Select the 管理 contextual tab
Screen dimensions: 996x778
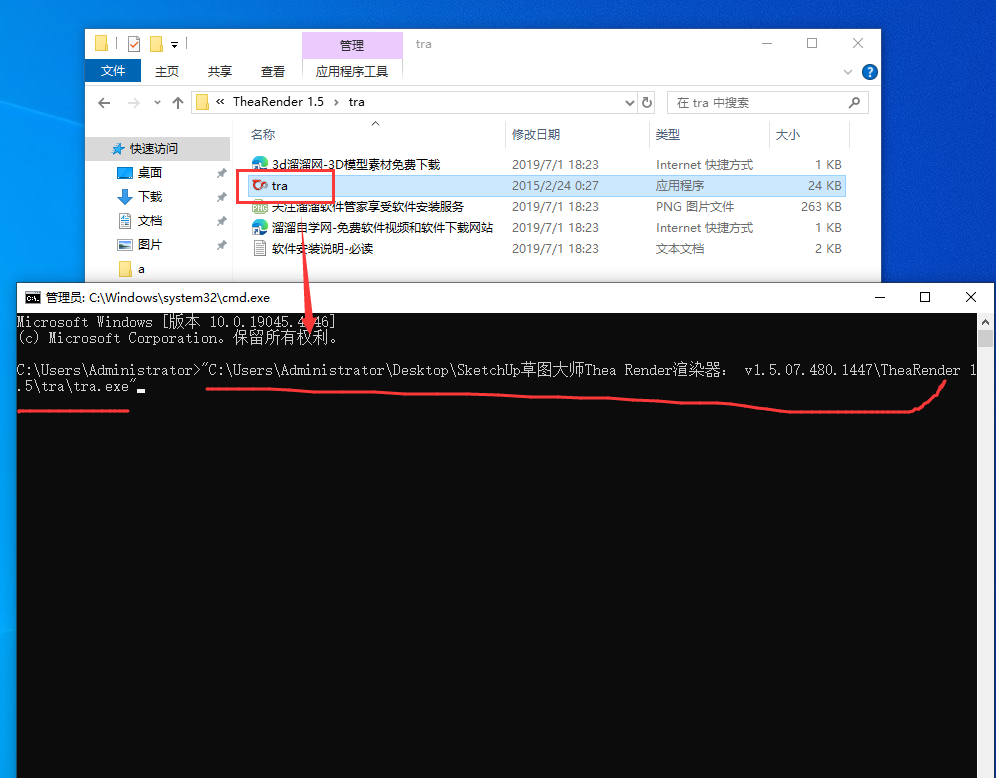[x=352, y=45]
